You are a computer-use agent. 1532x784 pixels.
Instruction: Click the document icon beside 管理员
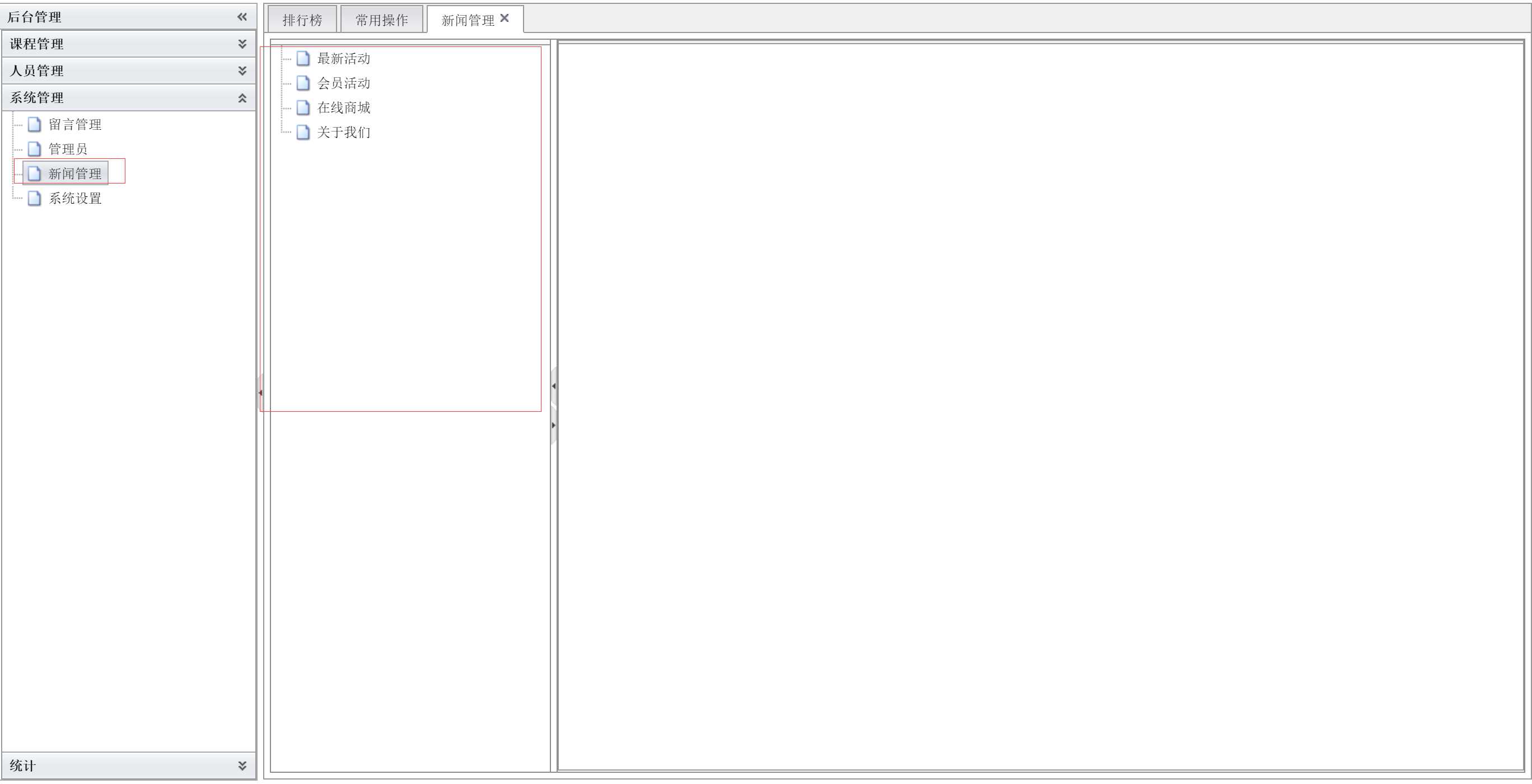tap(35, 149)
